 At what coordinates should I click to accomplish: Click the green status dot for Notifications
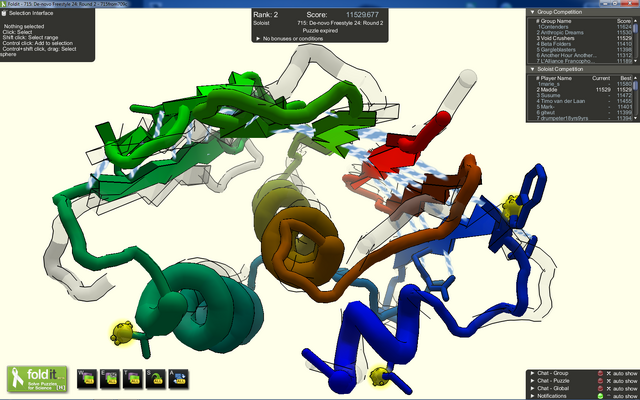pos(600,396)
